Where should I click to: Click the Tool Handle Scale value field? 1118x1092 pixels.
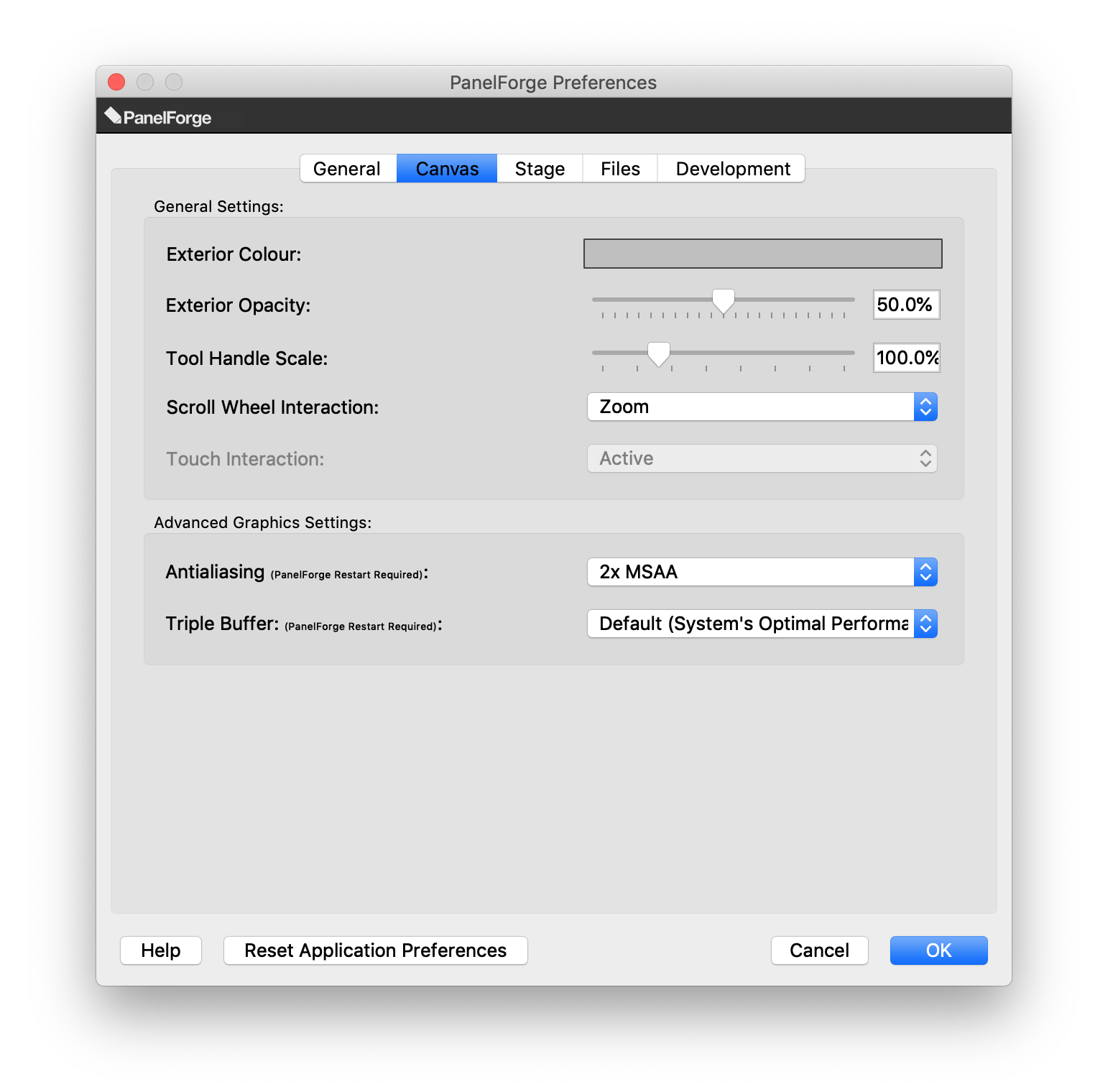[906, 358]
